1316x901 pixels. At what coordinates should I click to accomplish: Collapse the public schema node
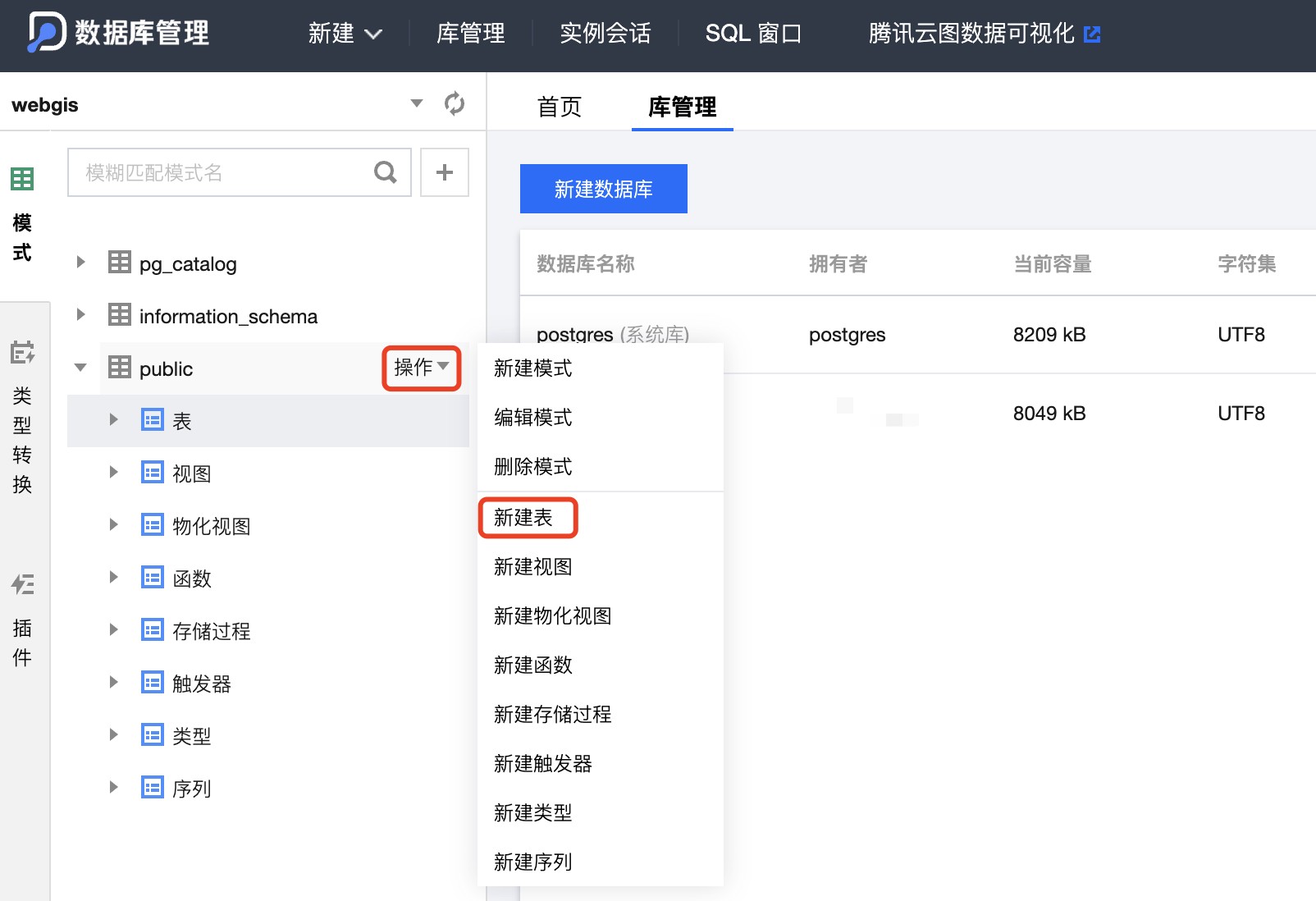click(x=80, y=368)
